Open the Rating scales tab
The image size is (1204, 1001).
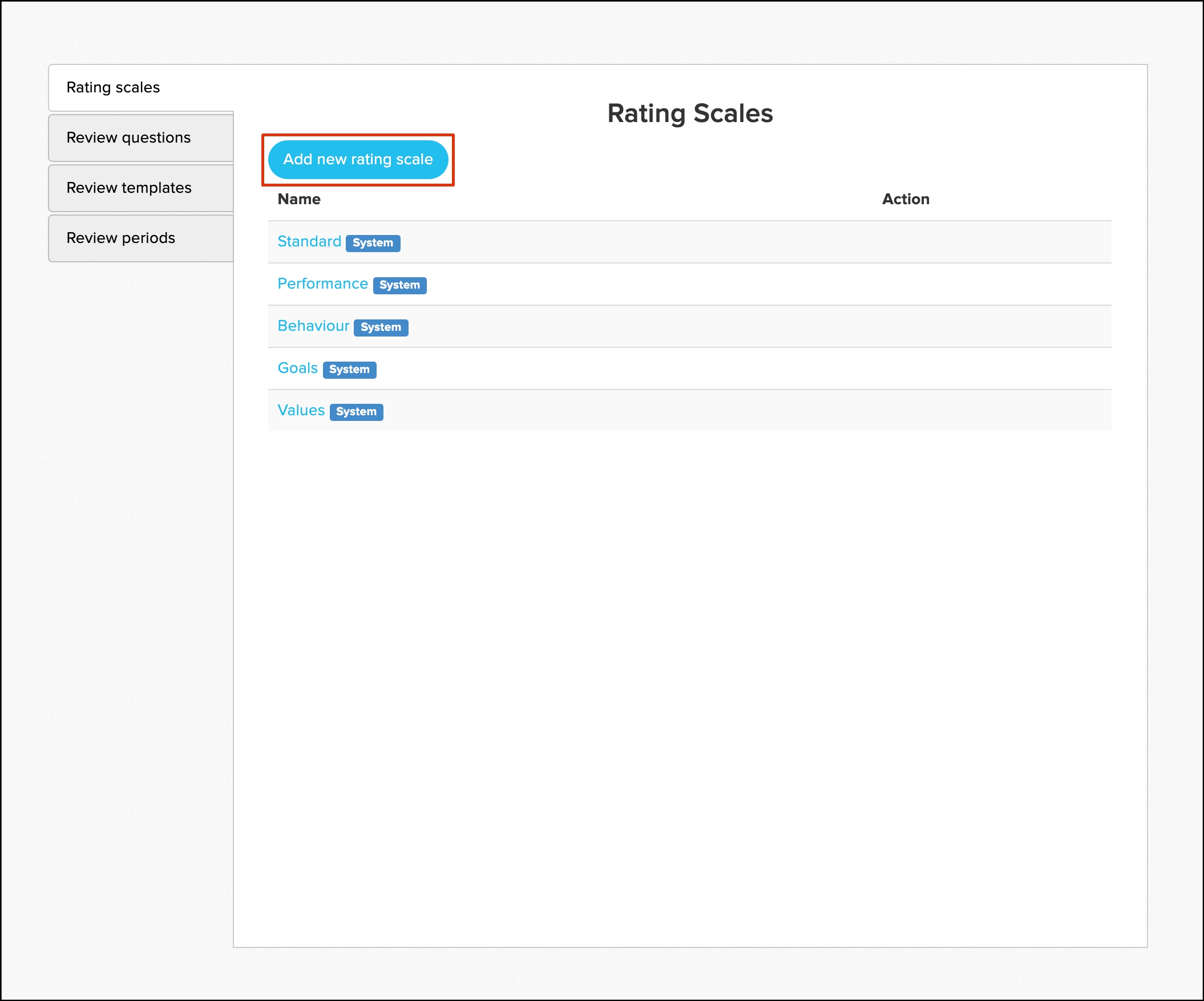113,88
